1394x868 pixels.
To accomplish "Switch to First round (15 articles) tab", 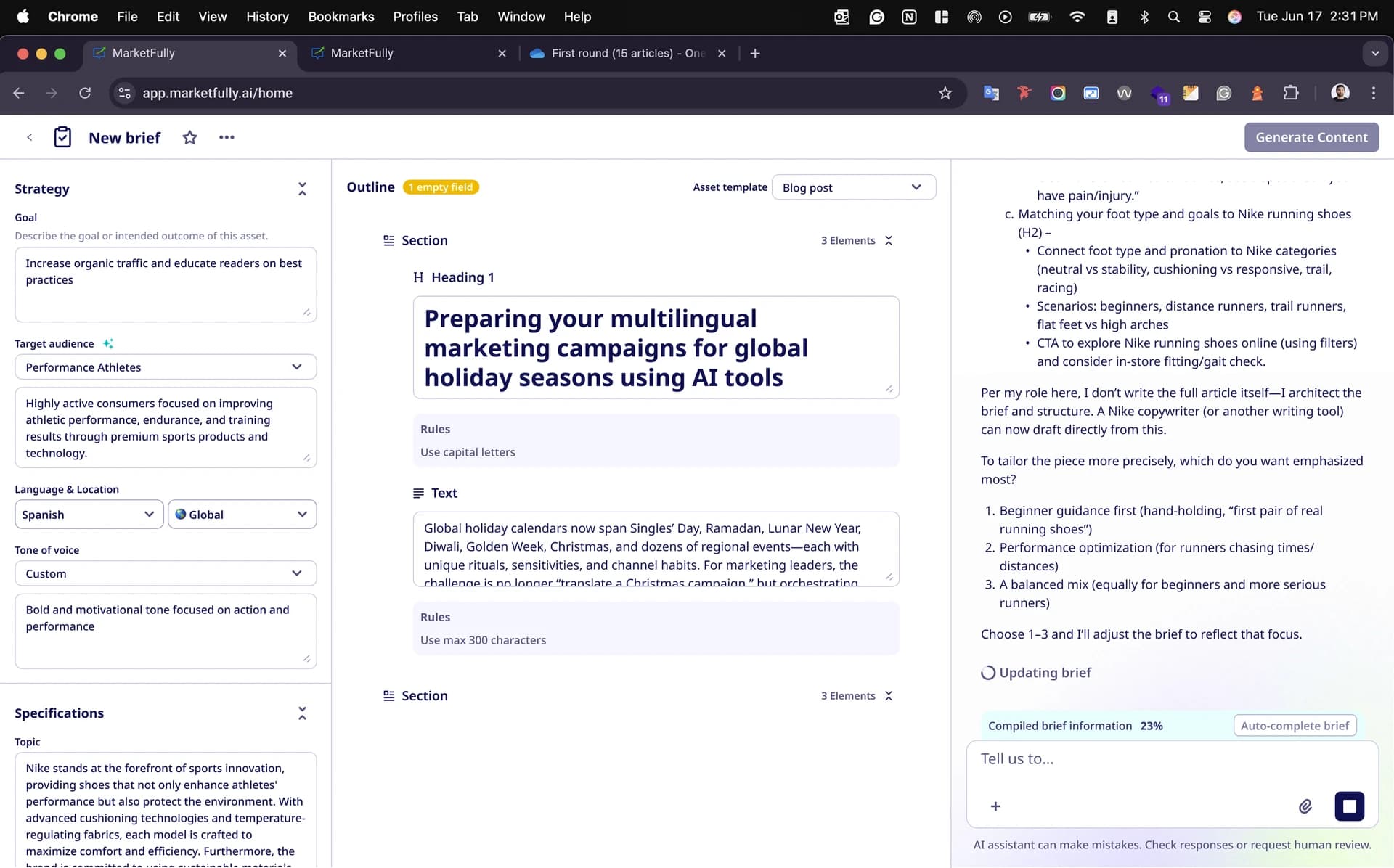I will (627, 53).
